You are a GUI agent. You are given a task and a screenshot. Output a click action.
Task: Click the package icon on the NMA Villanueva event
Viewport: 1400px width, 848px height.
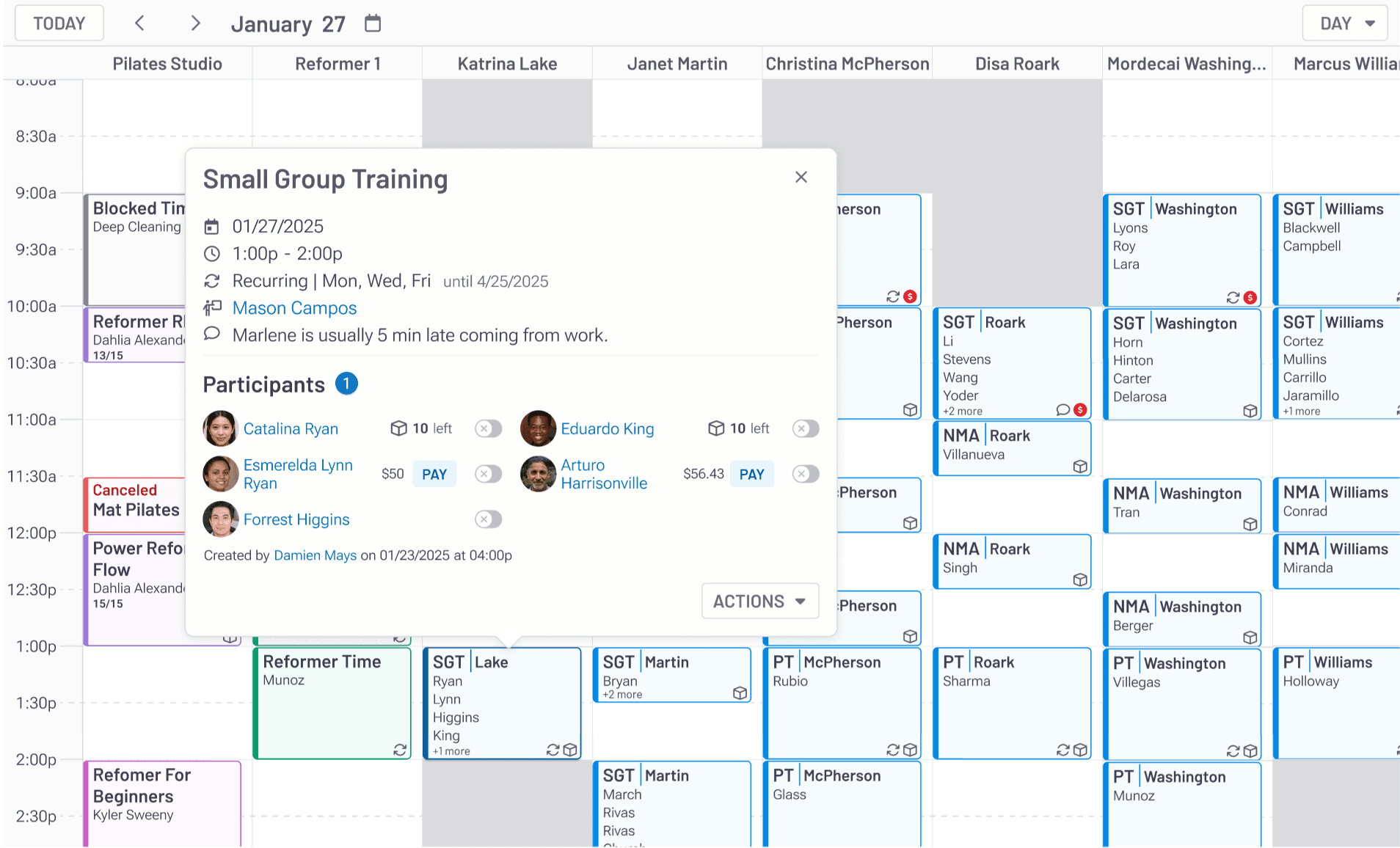[1080, 466]
